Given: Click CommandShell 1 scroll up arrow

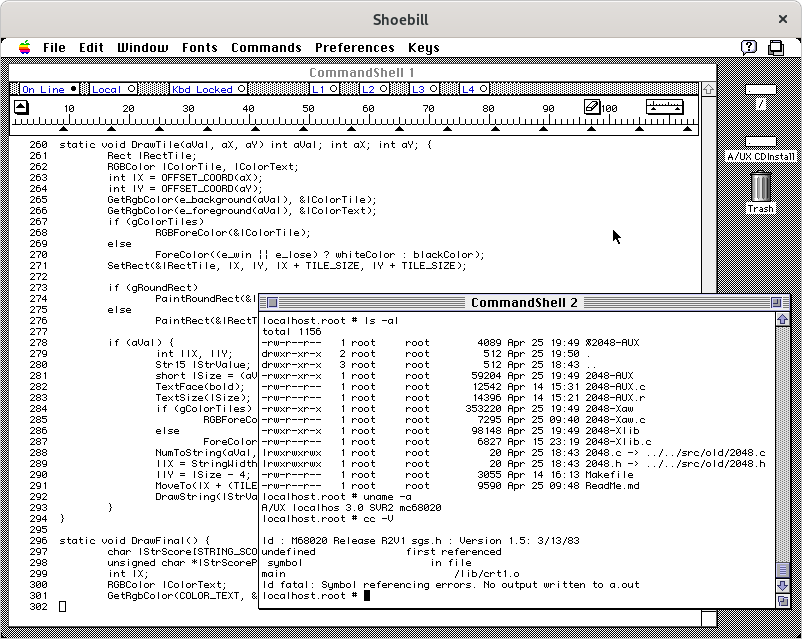Looking at the screenshot, I should pyautogui.click(x=708, y=89).
